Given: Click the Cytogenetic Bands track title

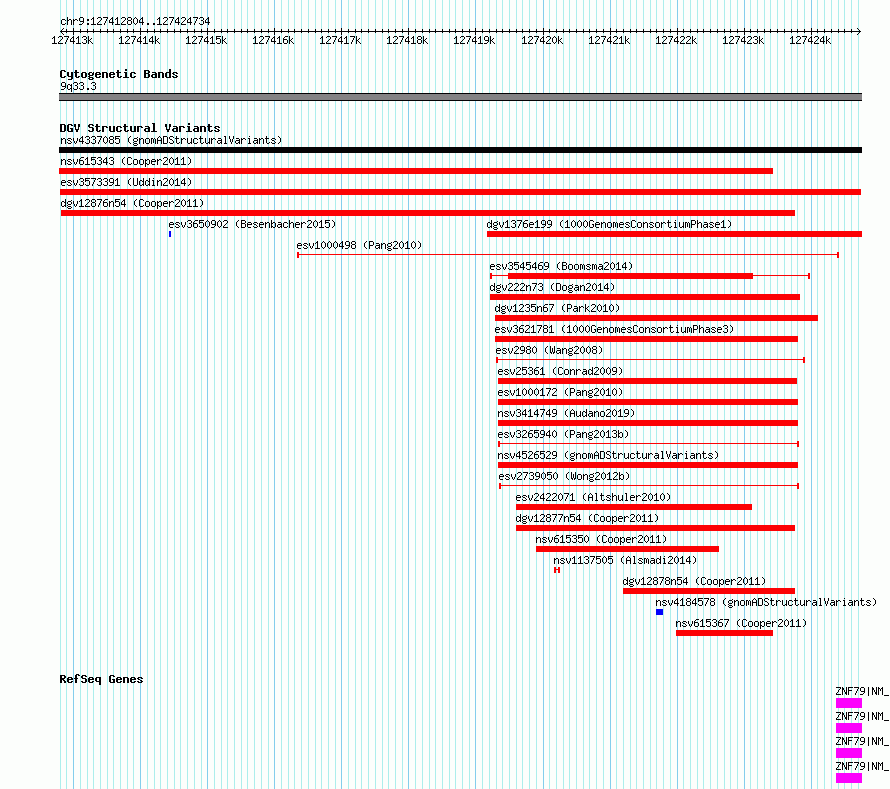Looking at the screenshot, I should 119,74.
